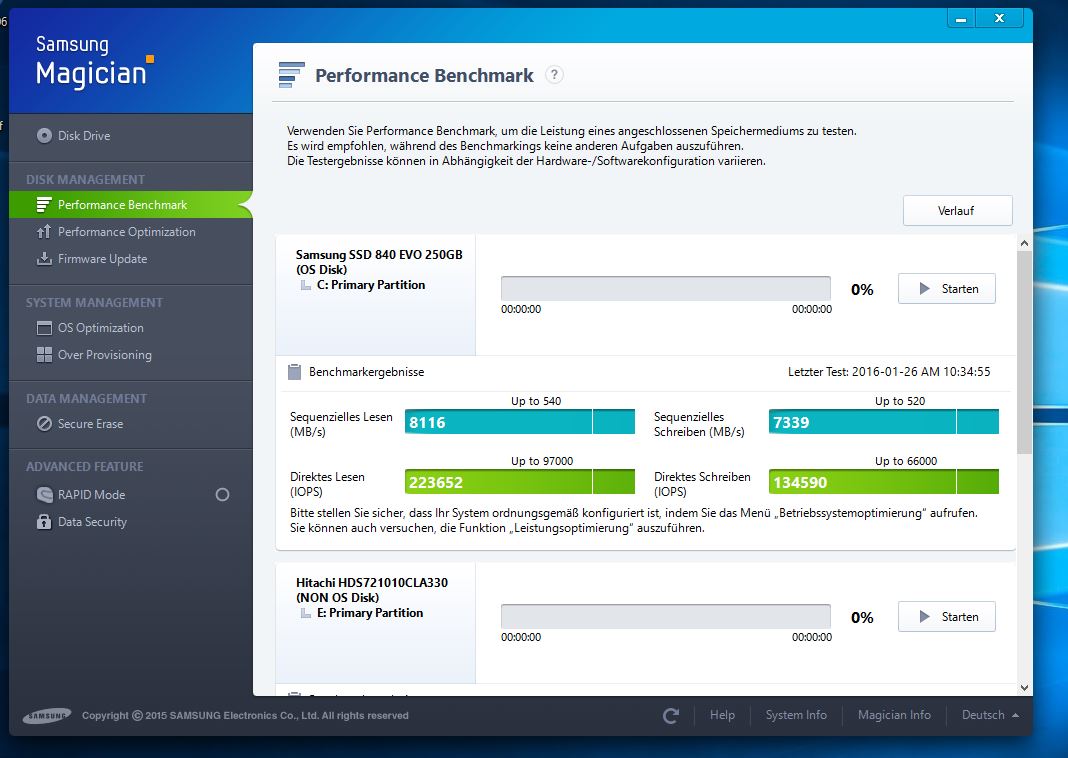Viewport: 1068px width, 758px height.
Task: Open the Deutsch language dropdown
Action: click(x=990, y=715)
